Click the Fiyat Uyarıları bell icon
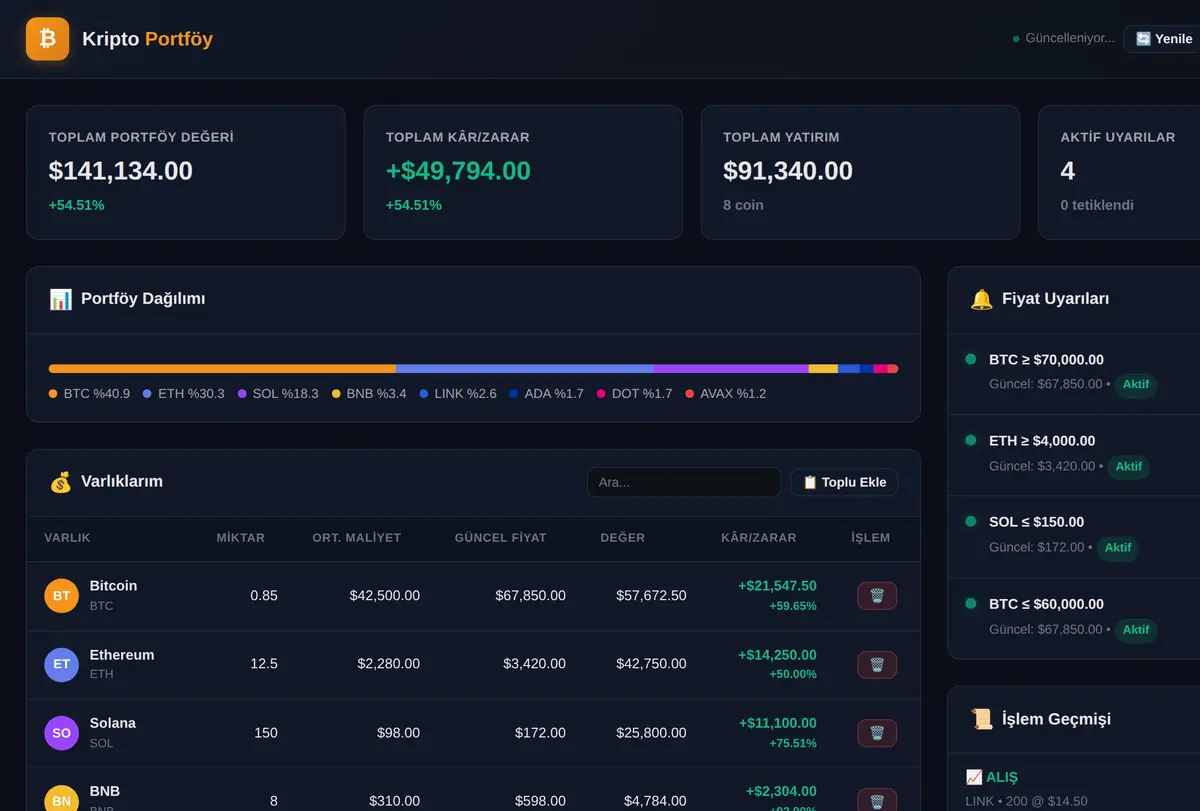 tap(982, 299)
